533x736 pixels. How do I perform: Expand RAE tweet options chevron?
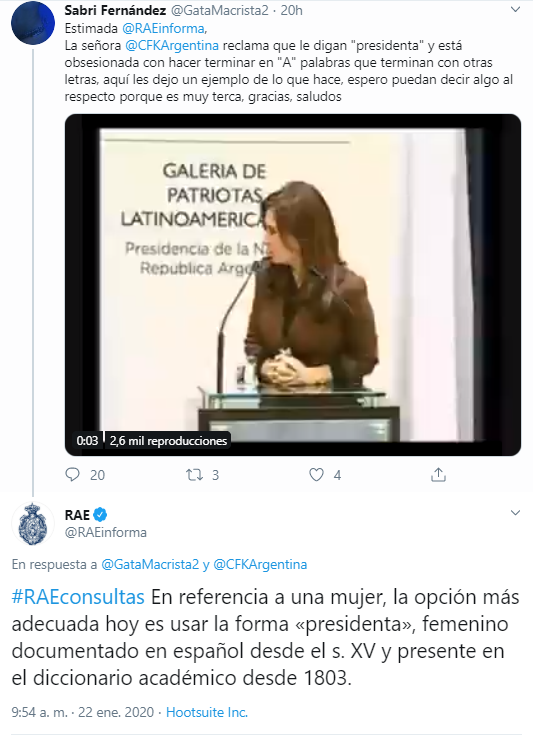(515, 513)
